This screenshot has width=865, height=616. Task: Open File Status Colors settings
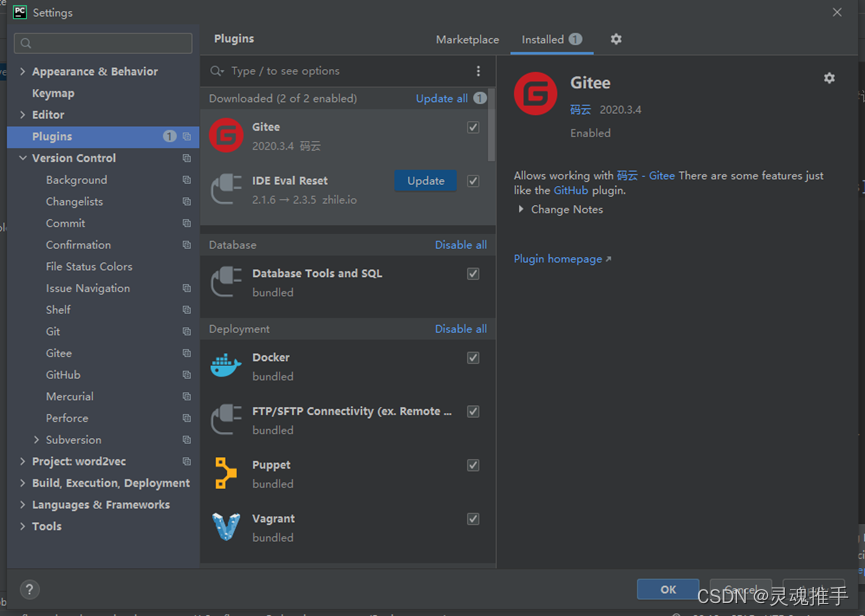(x=89, y=266)
